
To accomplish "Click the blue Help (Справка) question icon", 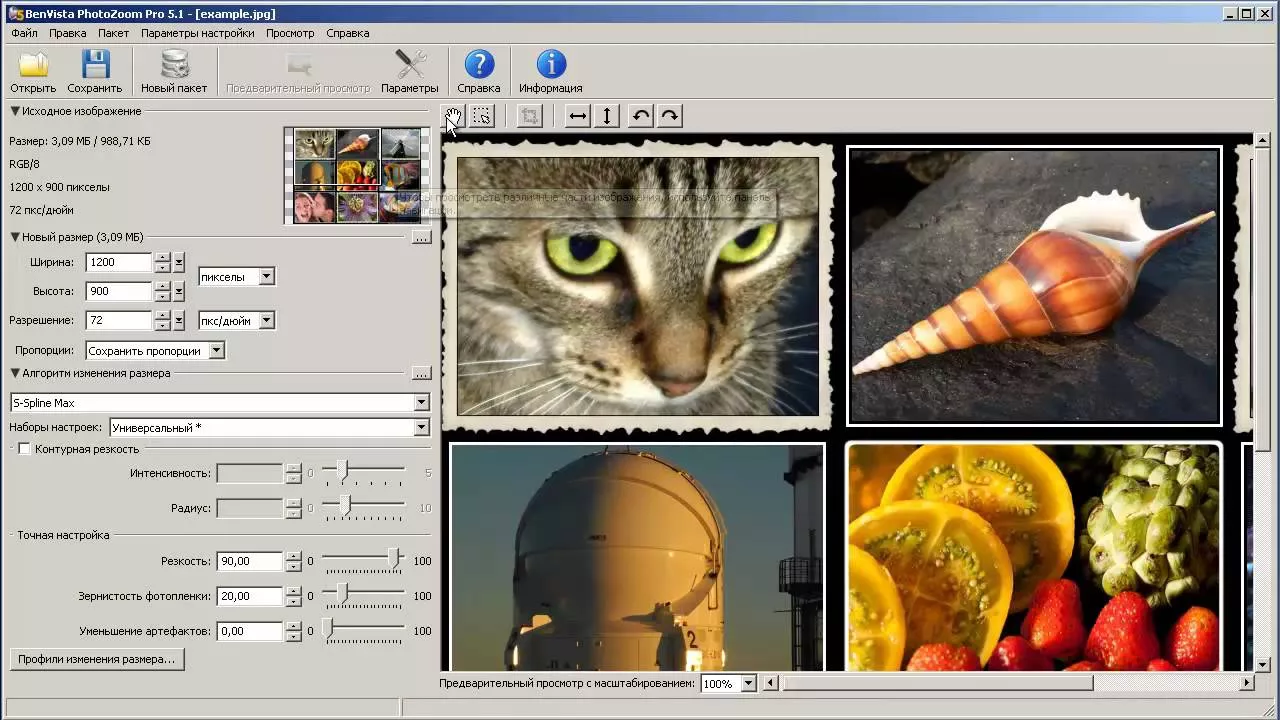I will tap(479, 66).
